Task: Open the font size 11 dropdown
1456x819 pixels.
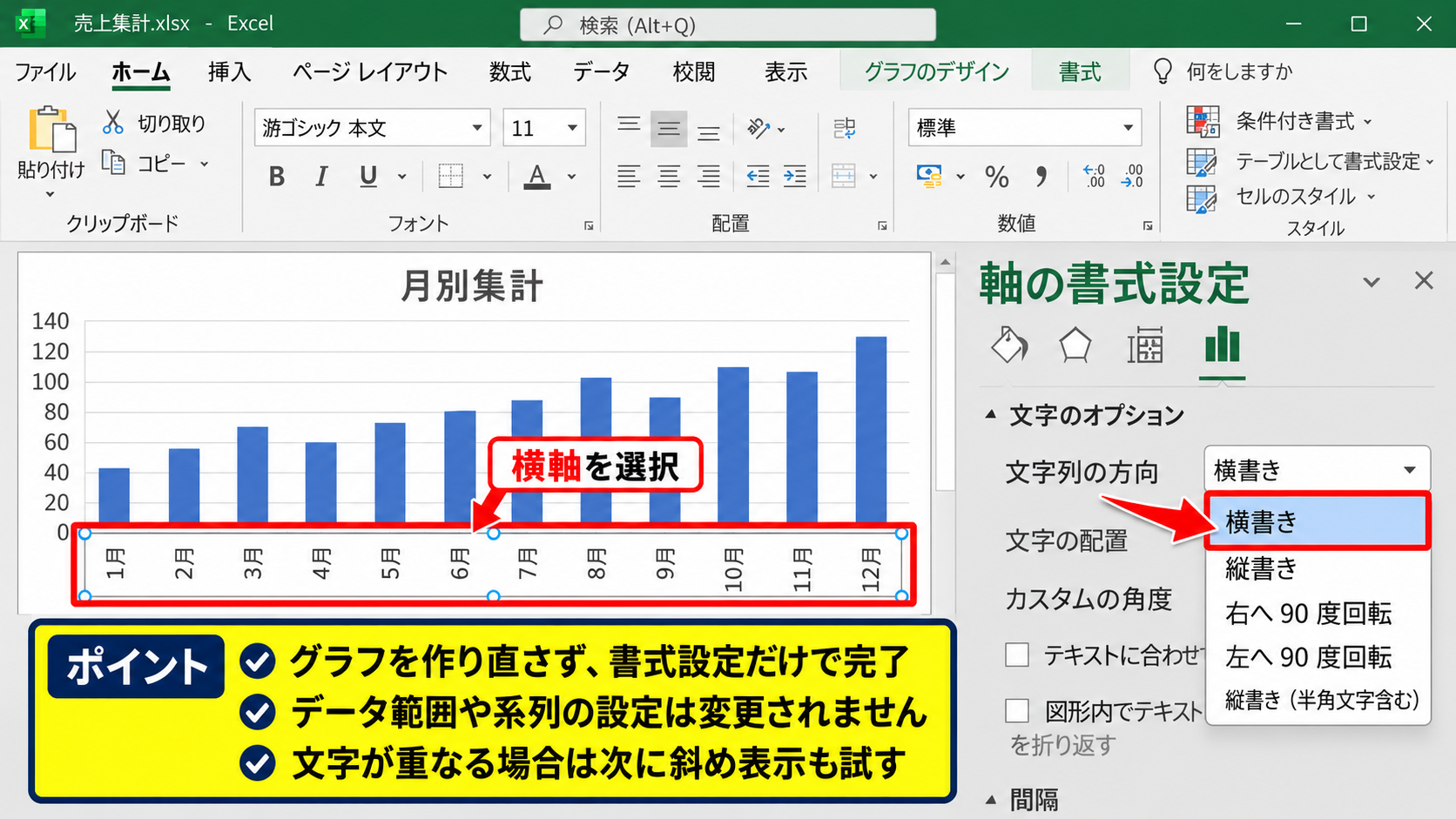Action: (572, 128)
